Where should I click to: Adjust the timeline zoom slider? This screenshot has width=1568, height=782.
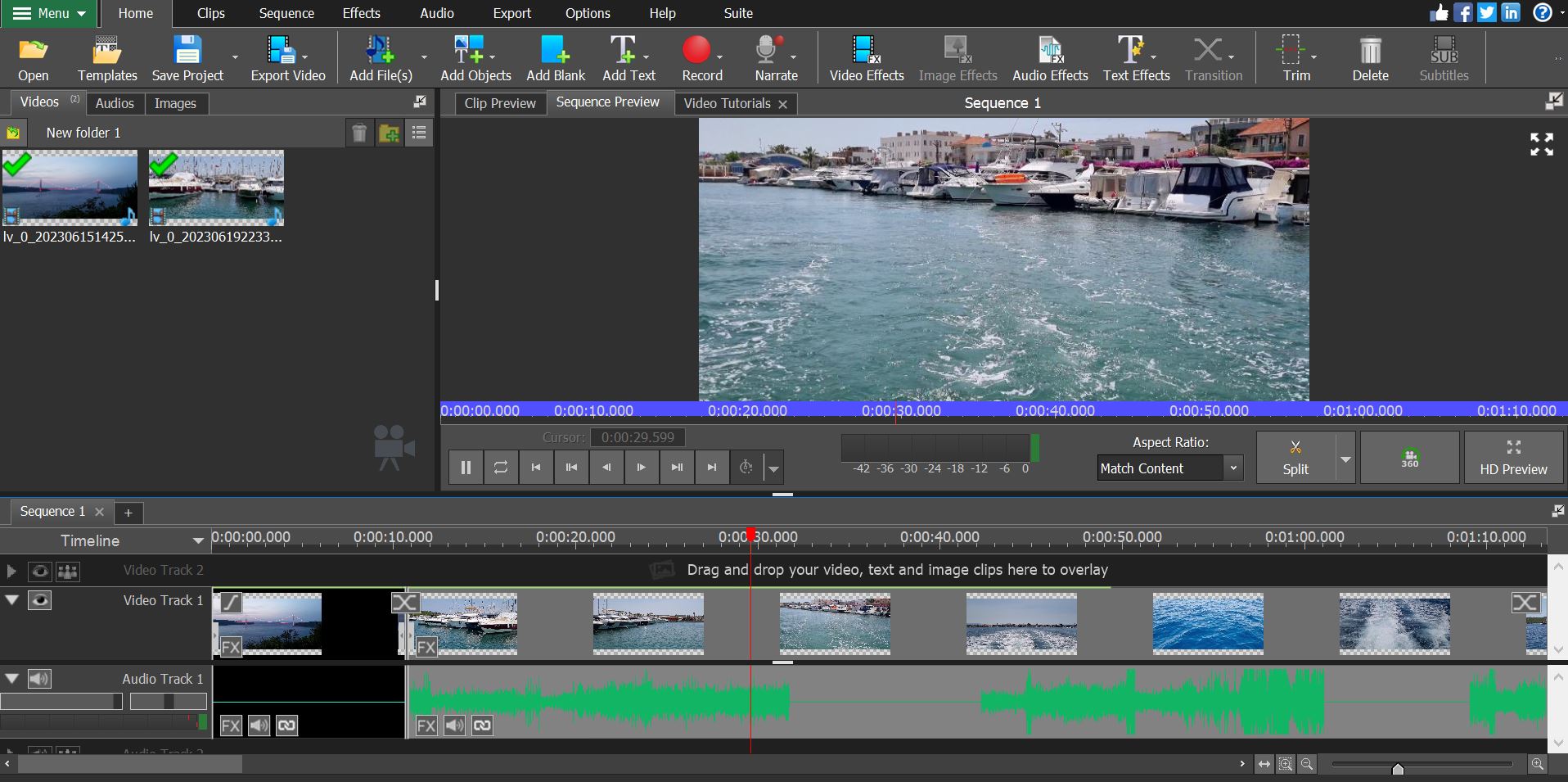[1398, 768]
